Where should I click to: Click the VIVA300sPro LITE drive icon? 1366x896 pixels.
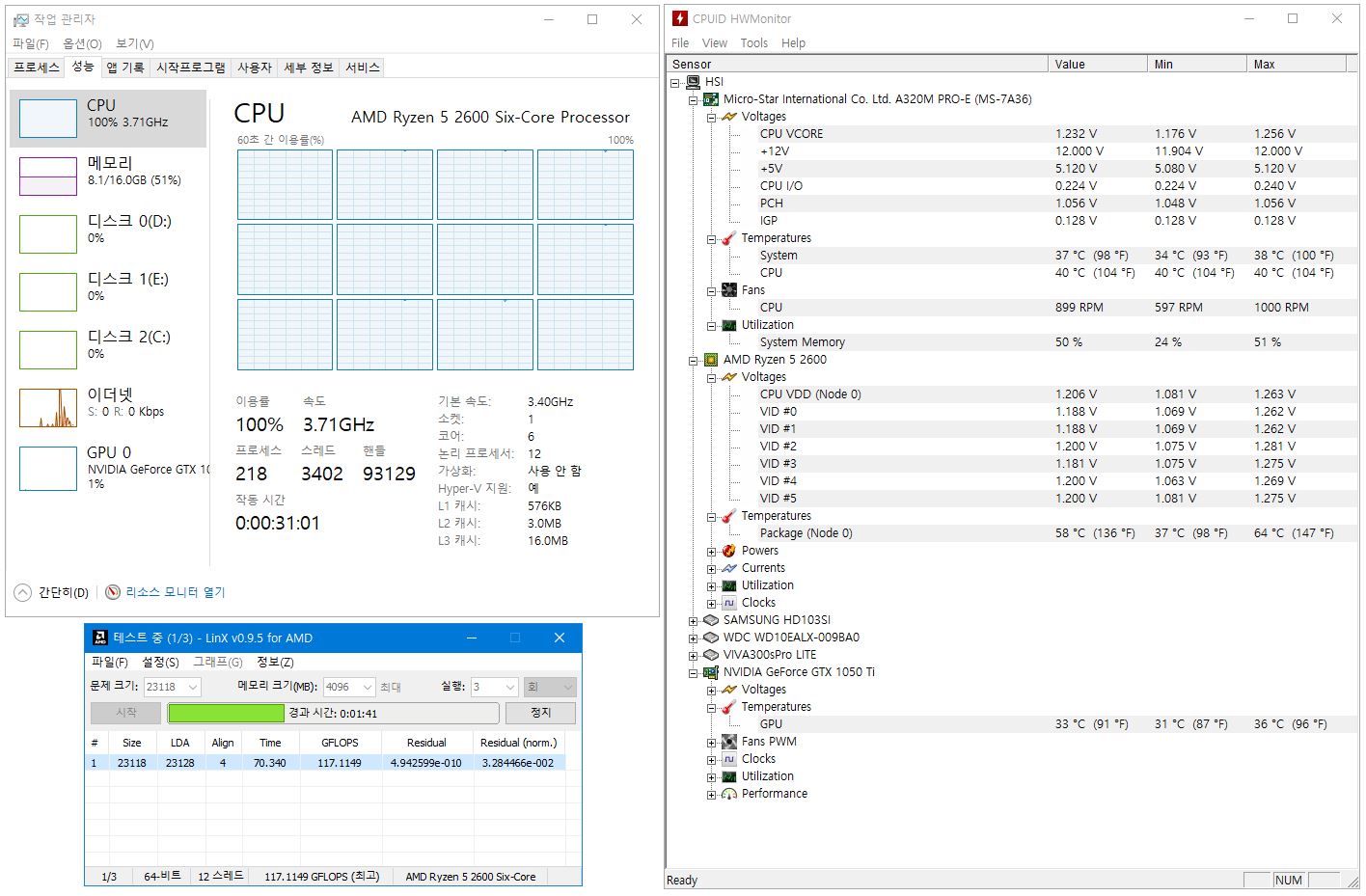click(711, 655)
